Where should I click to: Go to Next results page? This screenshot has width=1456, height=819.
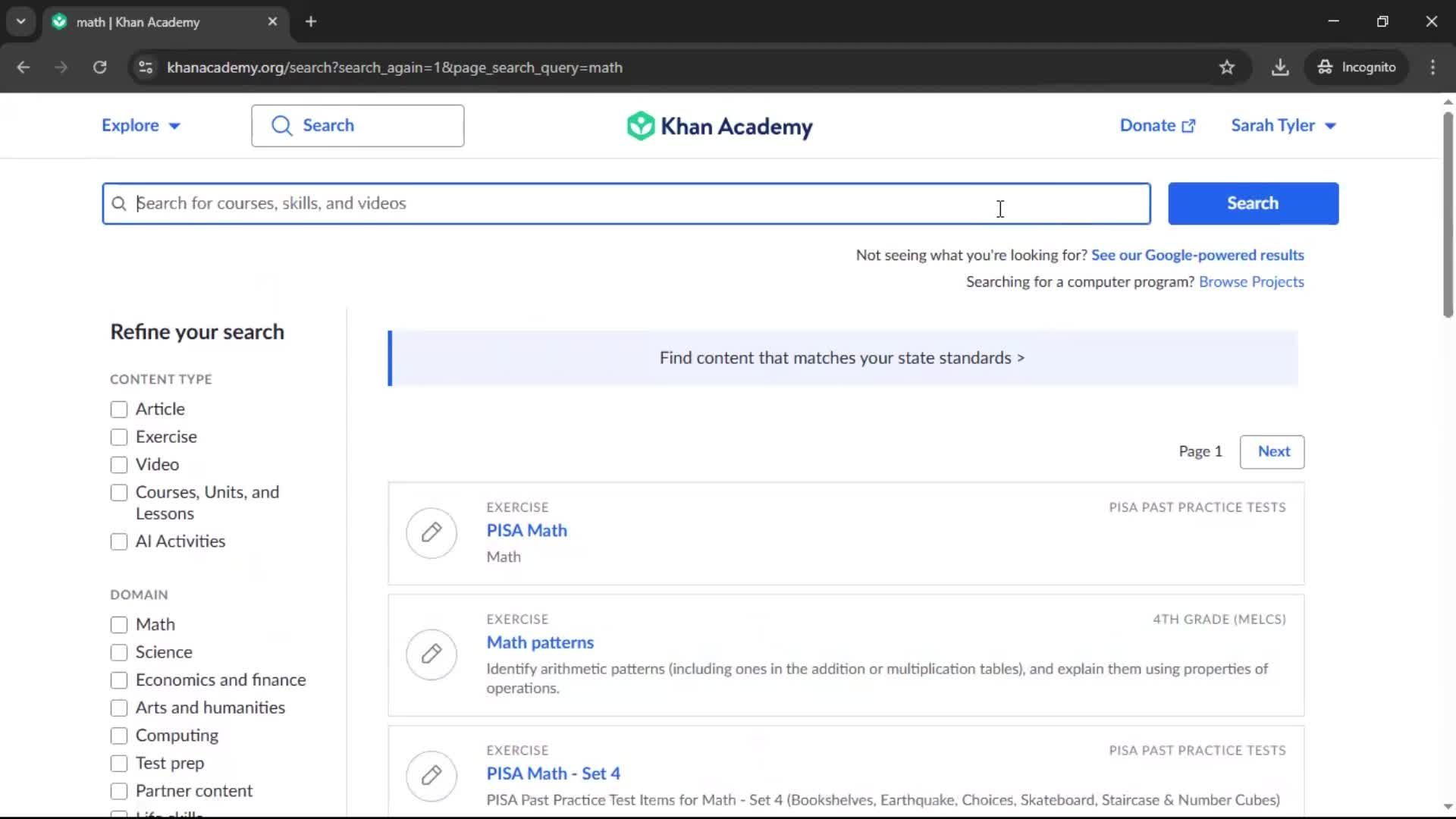click(x=1272, y=452)
